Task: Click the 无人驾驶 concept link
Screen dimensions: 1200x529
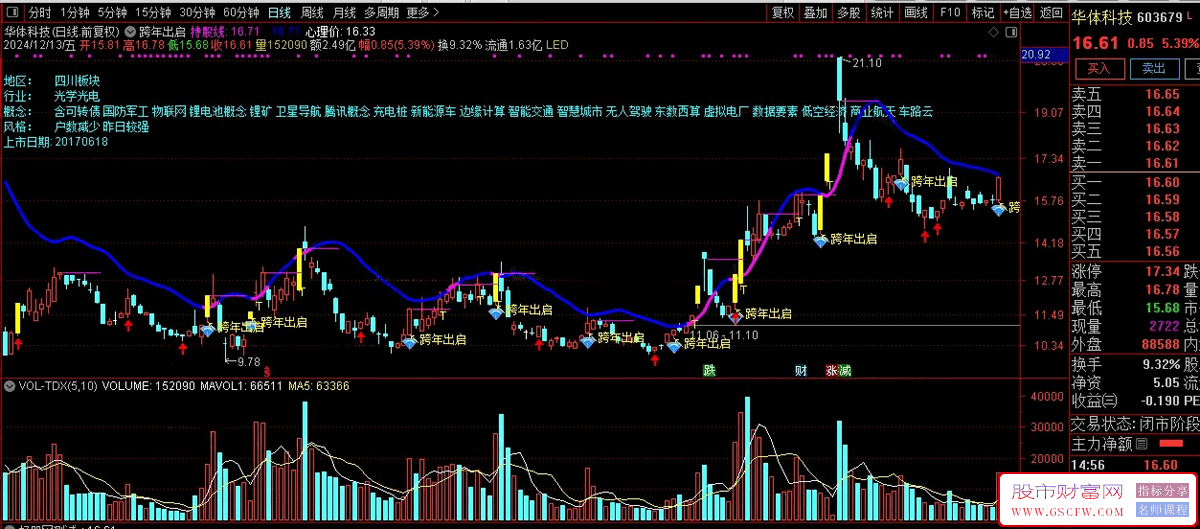Action: click(628, 112)
